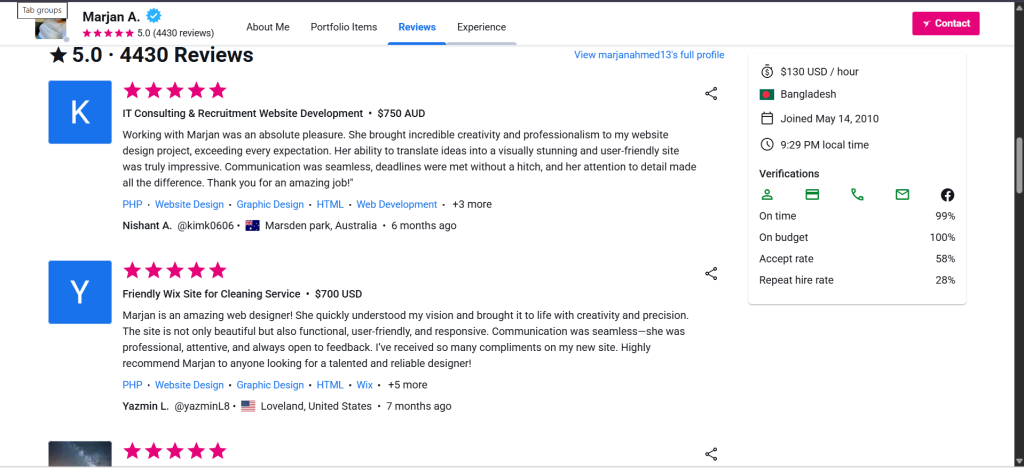The height and width of the screenshot is (468, 1024).
Task: Click the Accept rate 58% value
Action: pos(945,259)
